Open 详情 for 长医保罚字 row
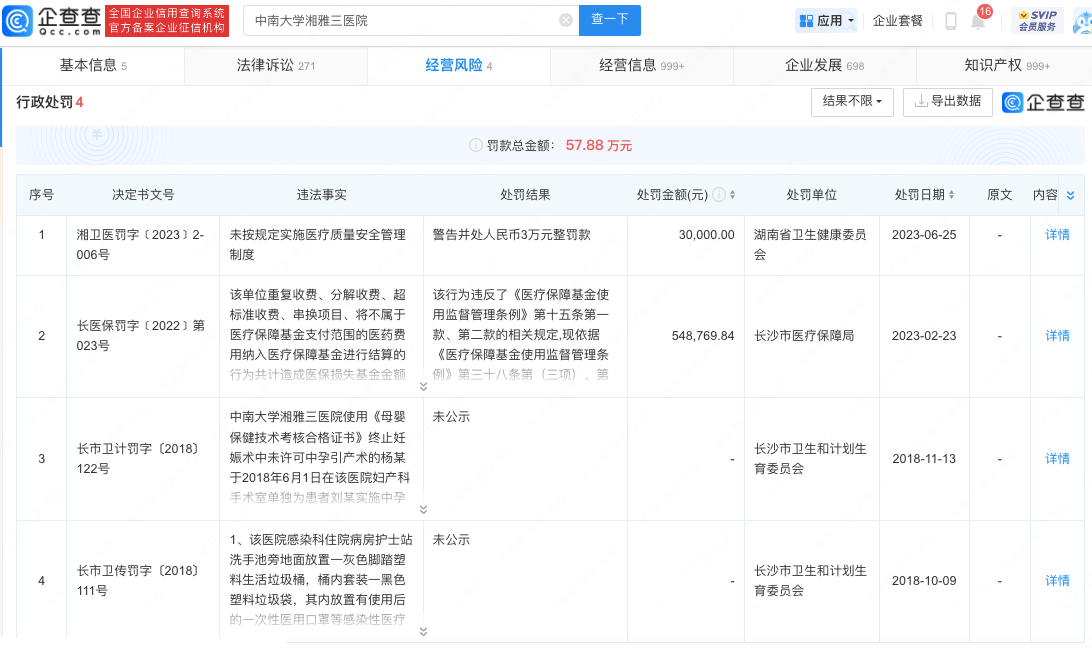The width and height of the screenshot is (1092, 648). point(1057,336)
